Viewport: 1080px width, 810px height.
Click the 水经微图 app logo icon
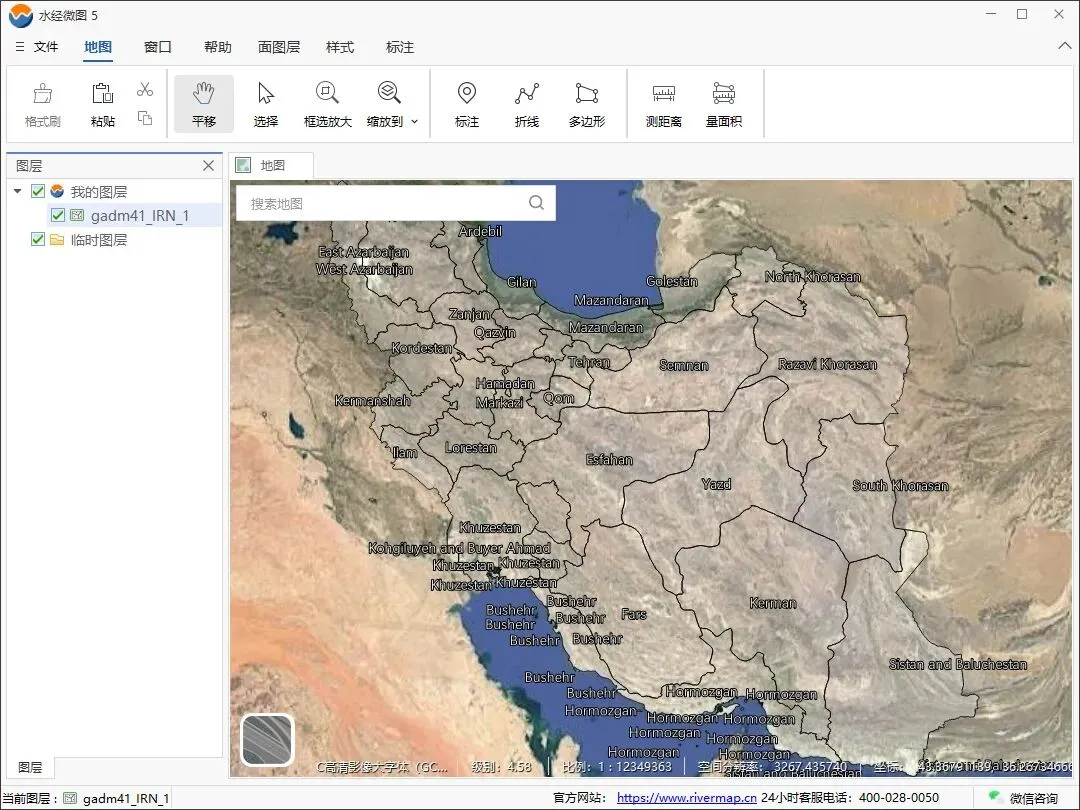[21, 15]
